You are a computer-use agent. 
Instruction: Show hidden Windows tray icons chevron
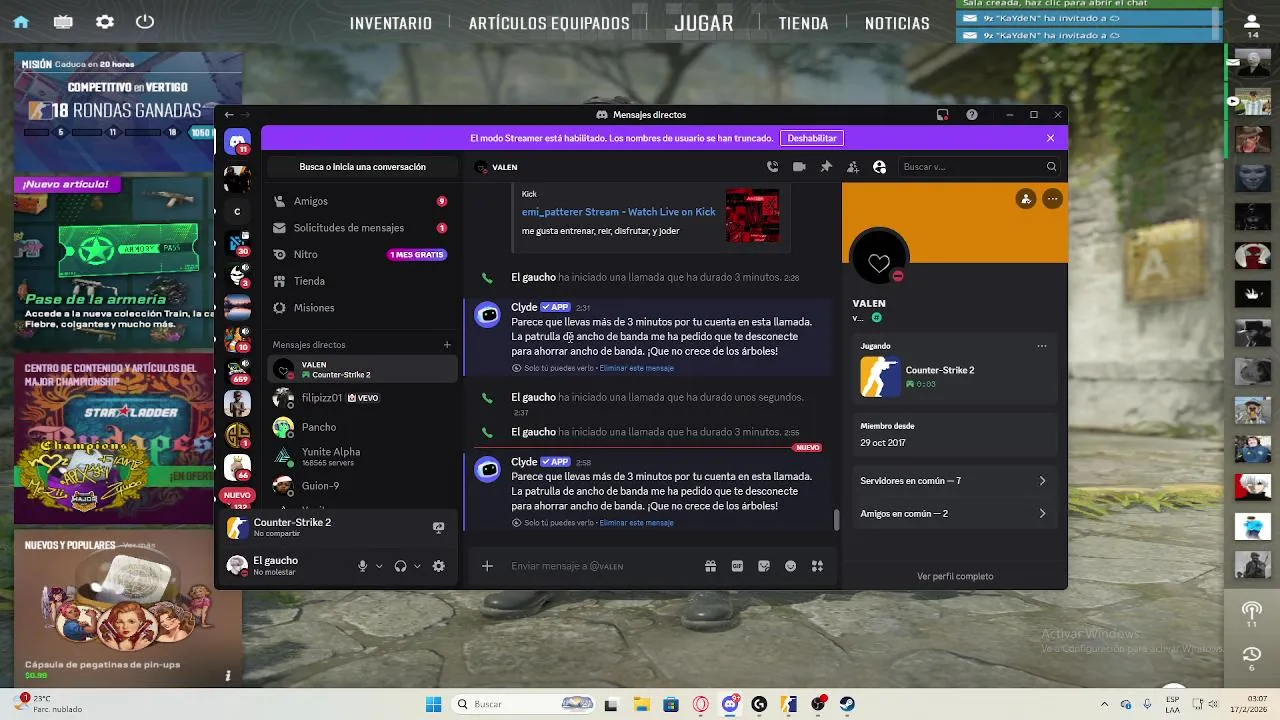point(1104,704)
